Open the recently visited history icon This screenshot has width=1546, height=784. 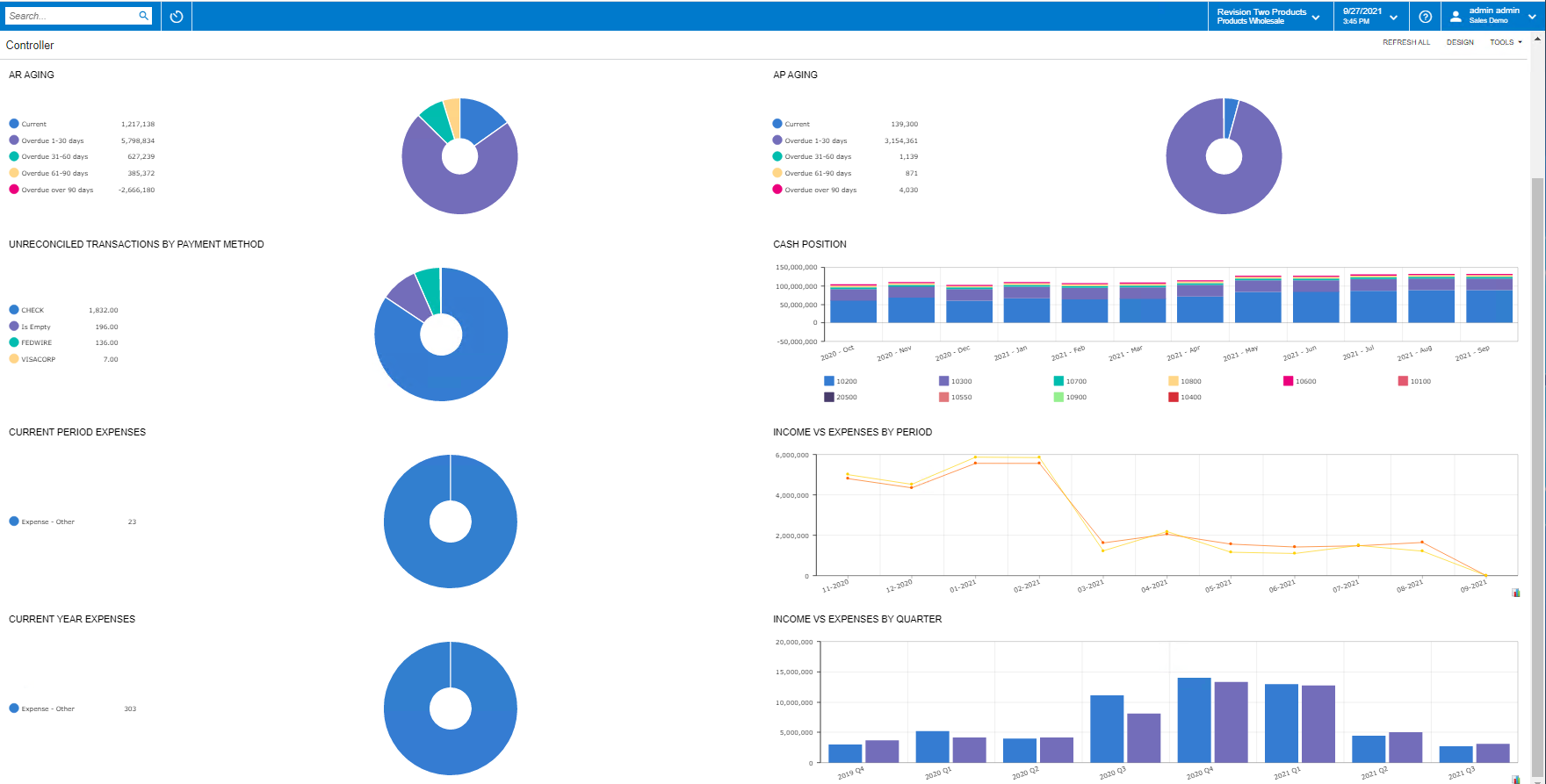(x=177, y=16)
